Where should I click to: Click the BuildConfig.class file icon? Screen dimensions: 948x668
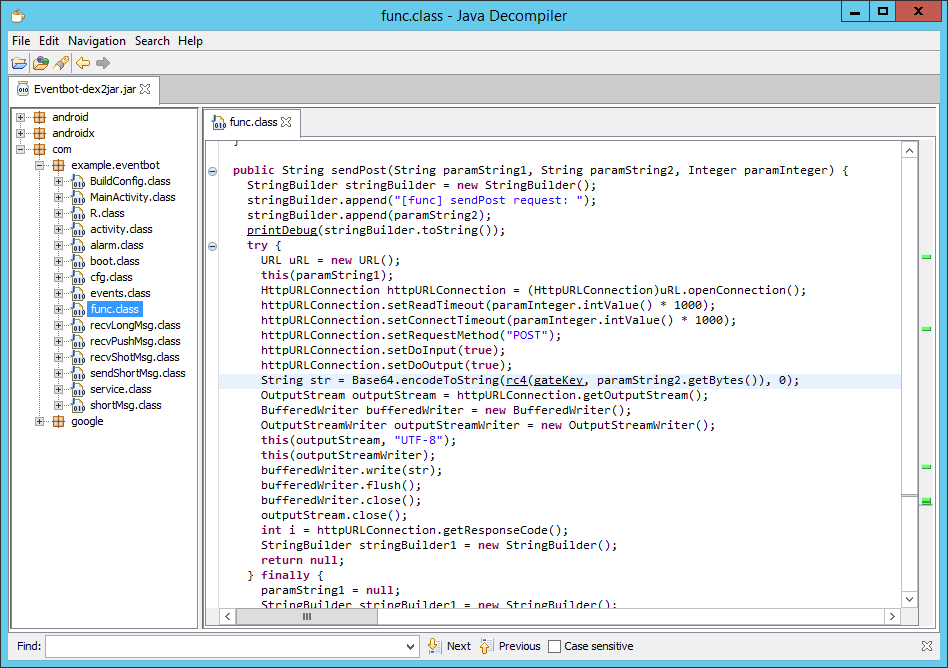click(78, 181)
